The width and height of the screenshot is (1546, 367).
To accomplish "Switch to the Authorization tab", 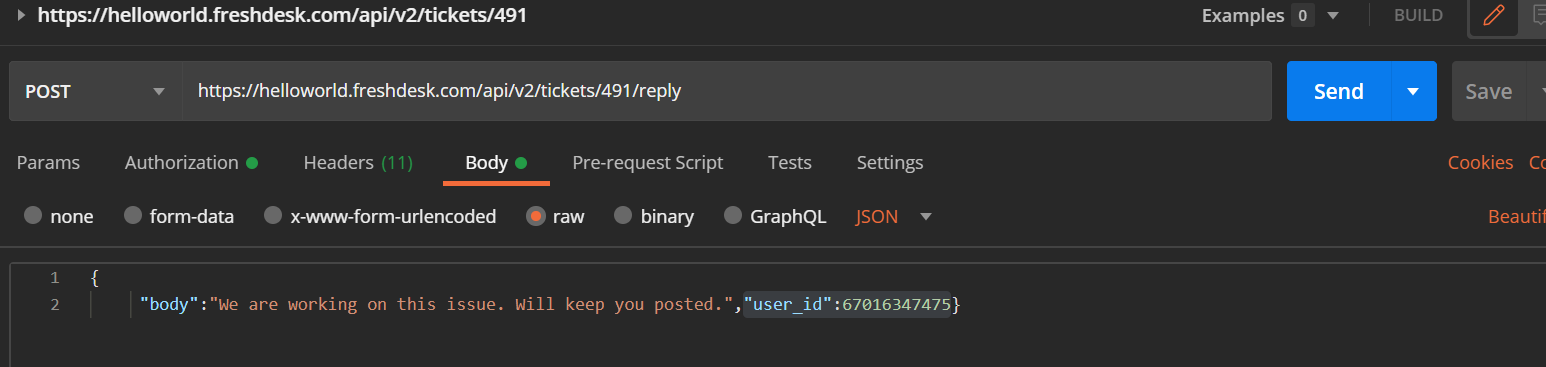I will click(191, 162).
